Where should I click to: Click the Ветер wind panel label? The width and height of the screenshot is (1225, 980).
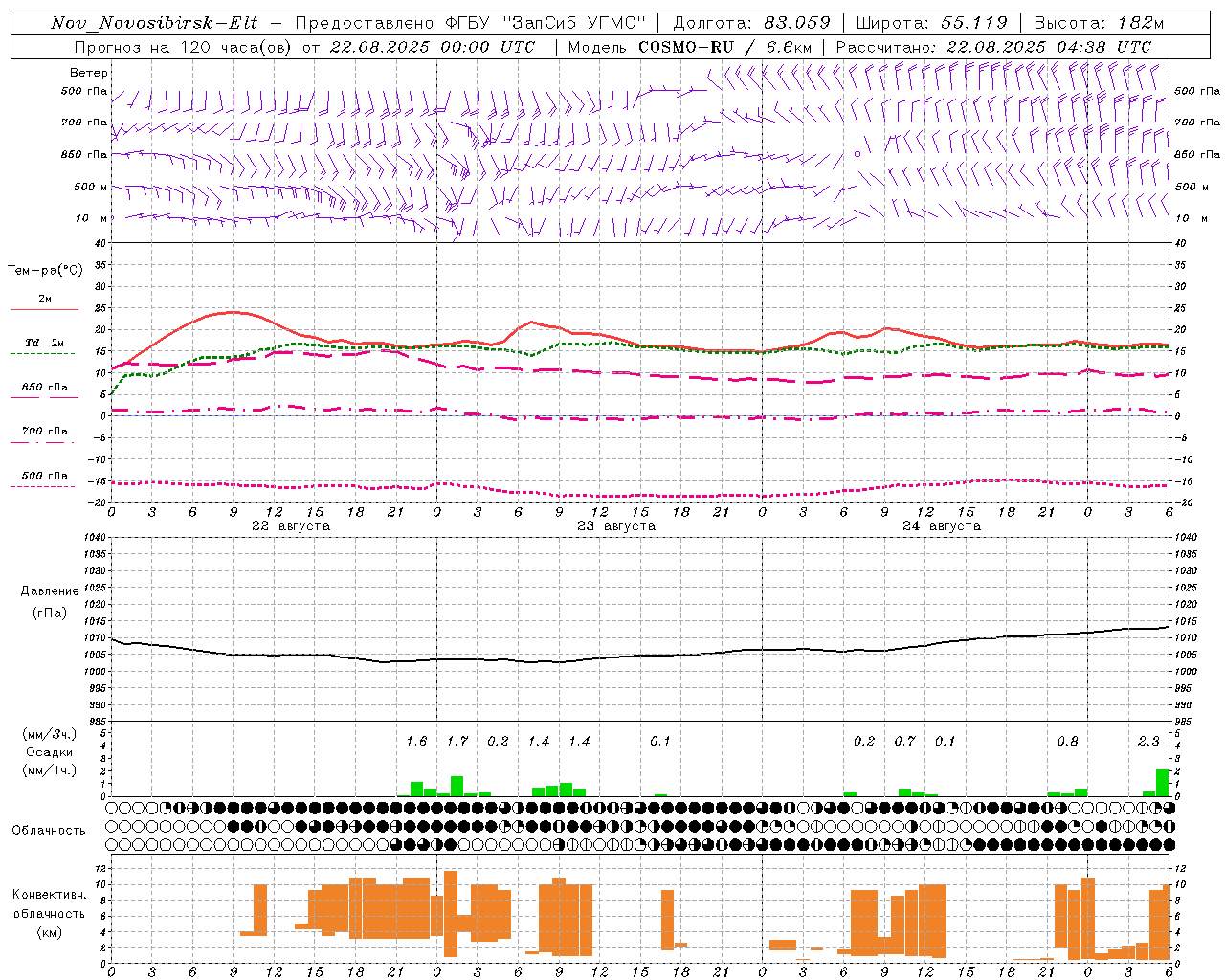[89, 73]
